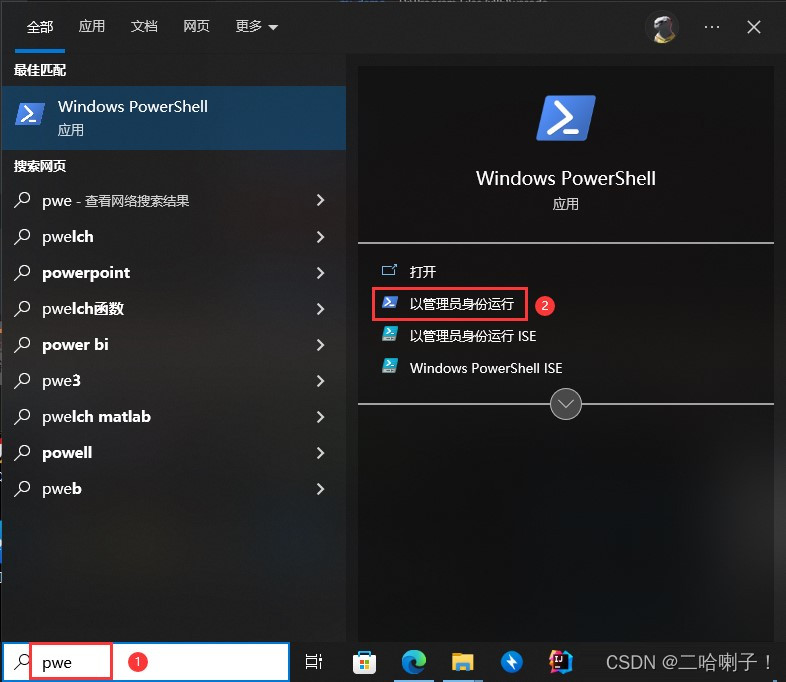This screenshot has width=786, height=682.
Task: Select the 'power bi' web suggestion
Action: [173, 345]
